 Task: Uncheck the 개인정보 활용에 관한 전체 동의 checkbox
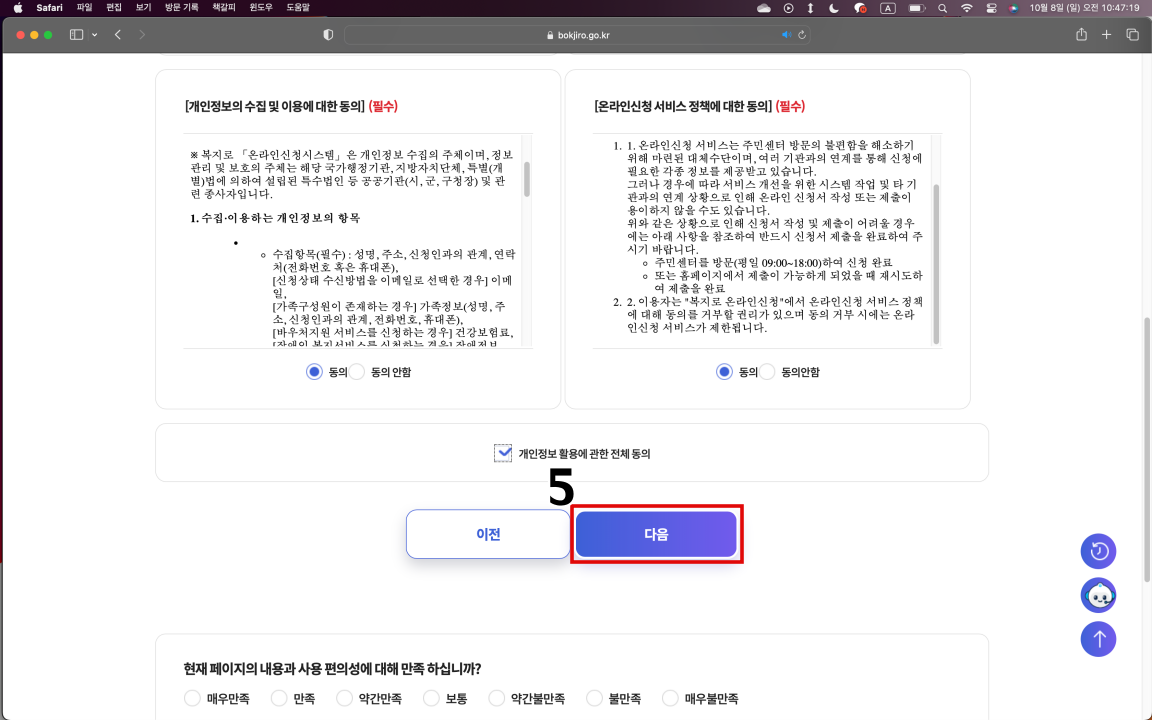[502, 452]
